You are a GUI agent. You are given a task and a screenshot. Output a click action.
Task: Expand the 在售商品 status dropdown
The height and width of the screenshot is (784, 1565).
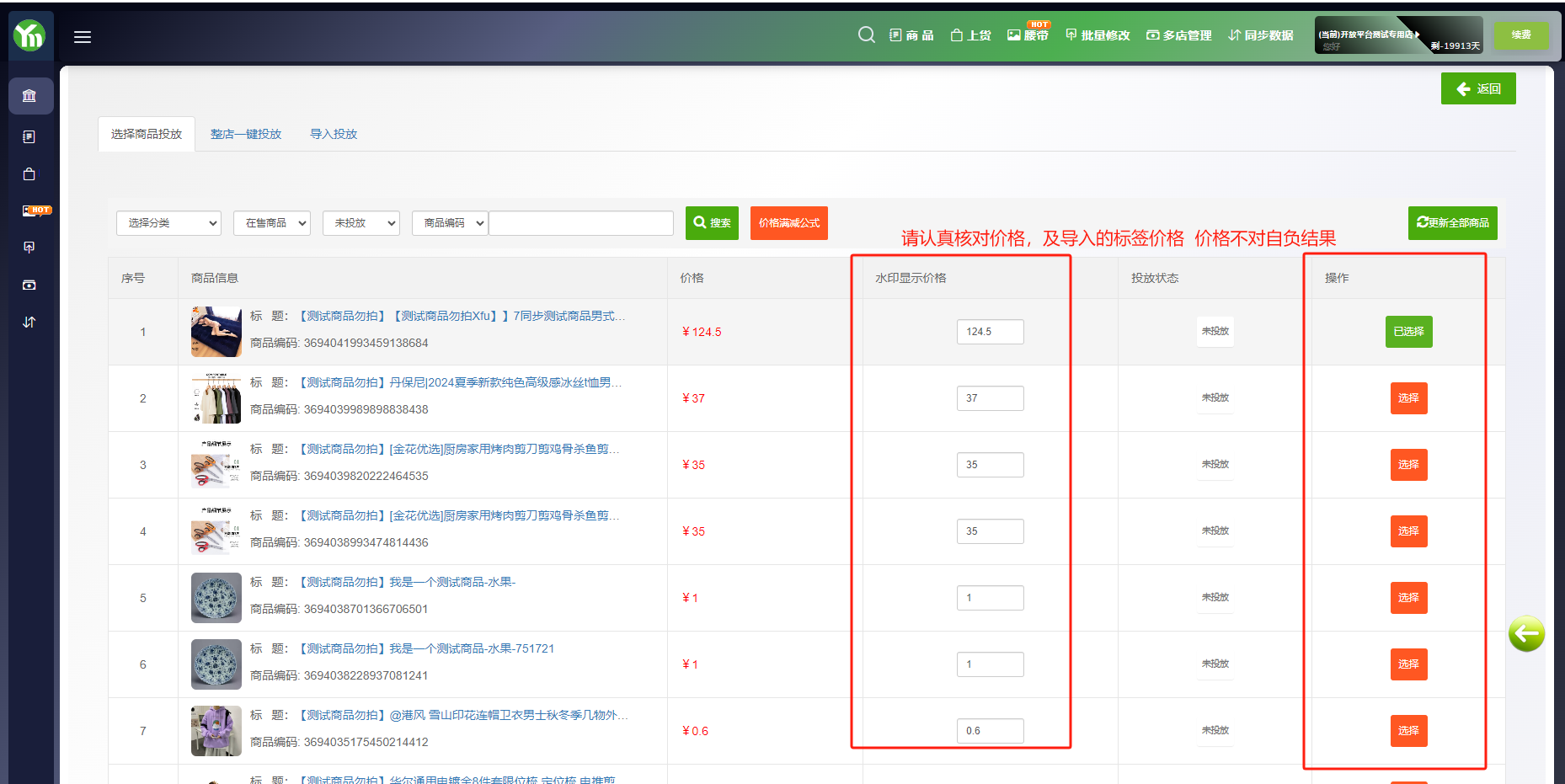pyautogui.click(x=272, y=223)
